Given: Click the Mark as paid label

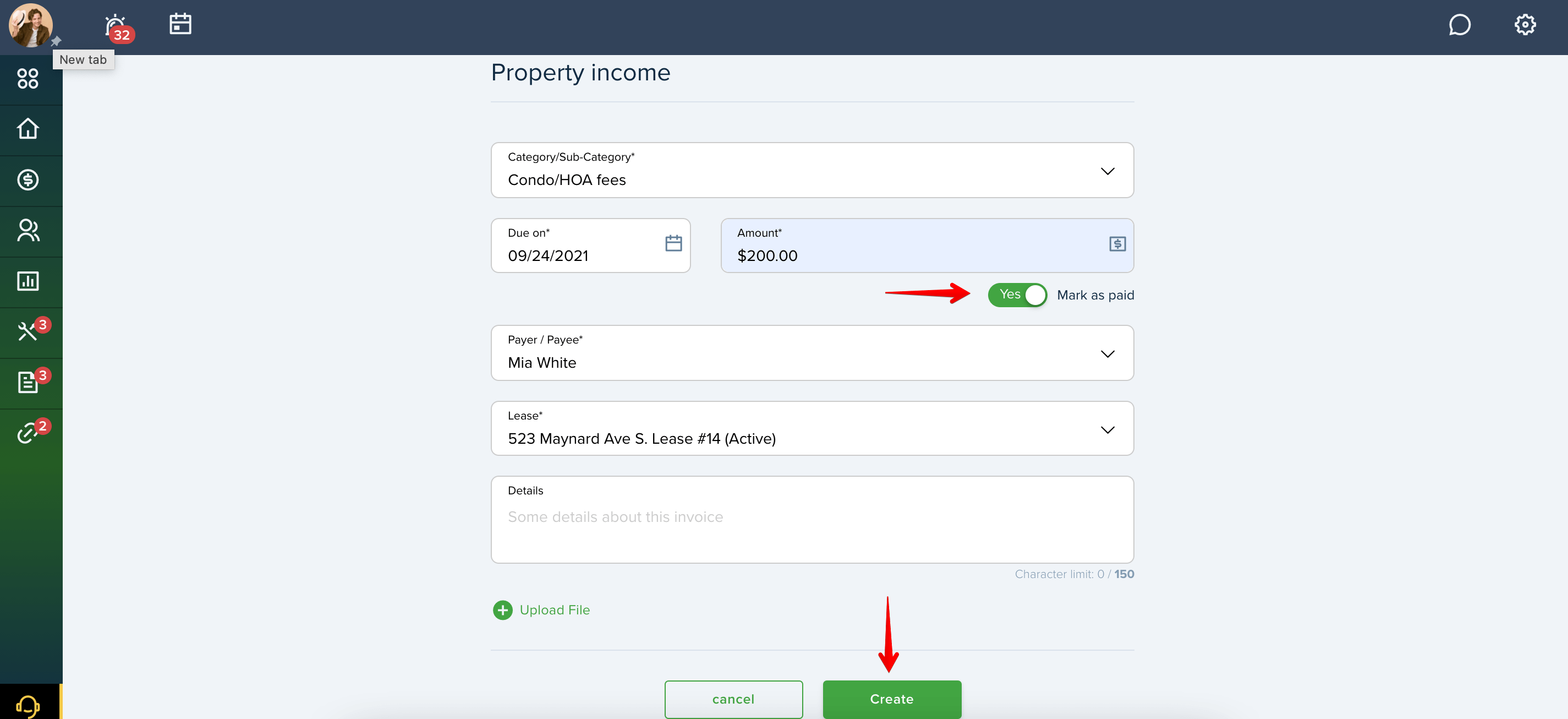Looking at the screenshot, I should point(1095,296).
